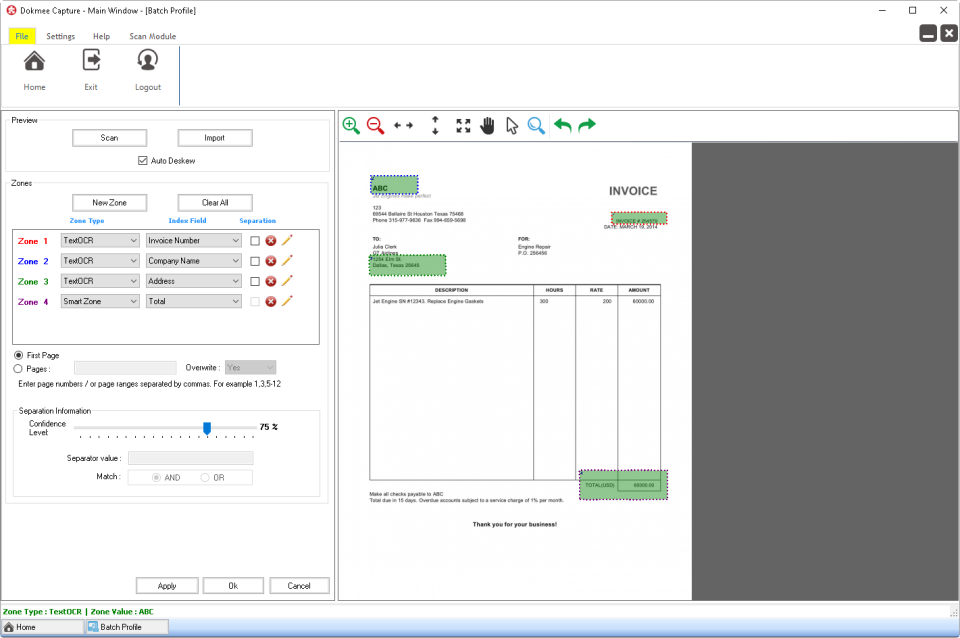Select the Pages radio button

pyautogui.click(x=20, y=368)
